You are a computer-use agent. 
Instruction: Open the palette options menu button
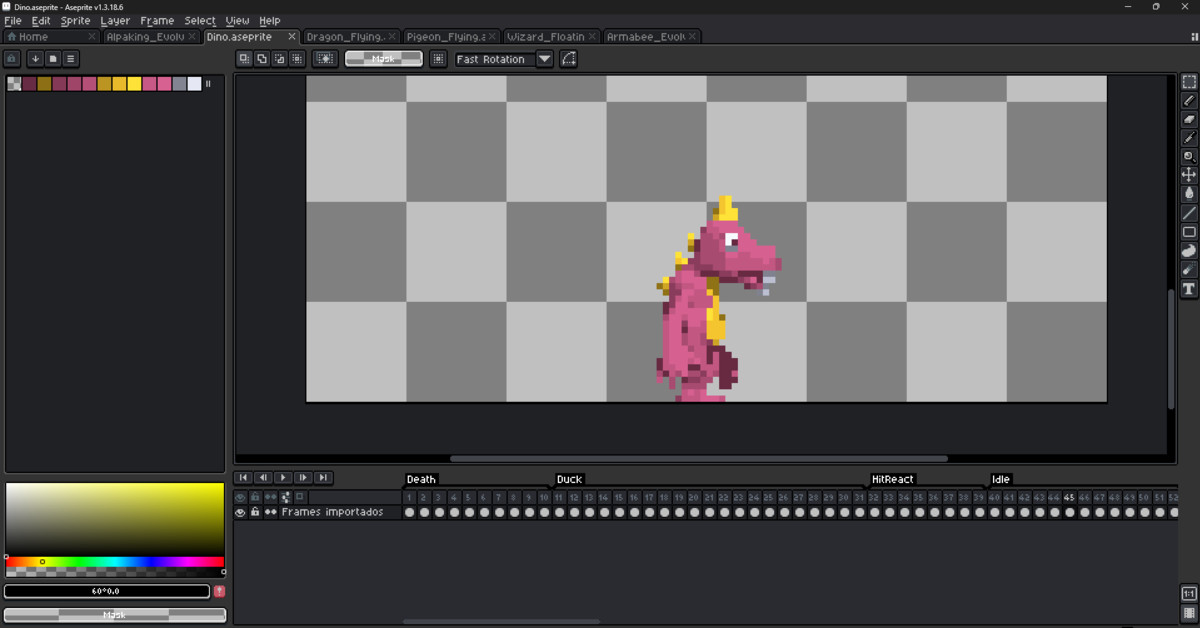(x=71, y=59)
